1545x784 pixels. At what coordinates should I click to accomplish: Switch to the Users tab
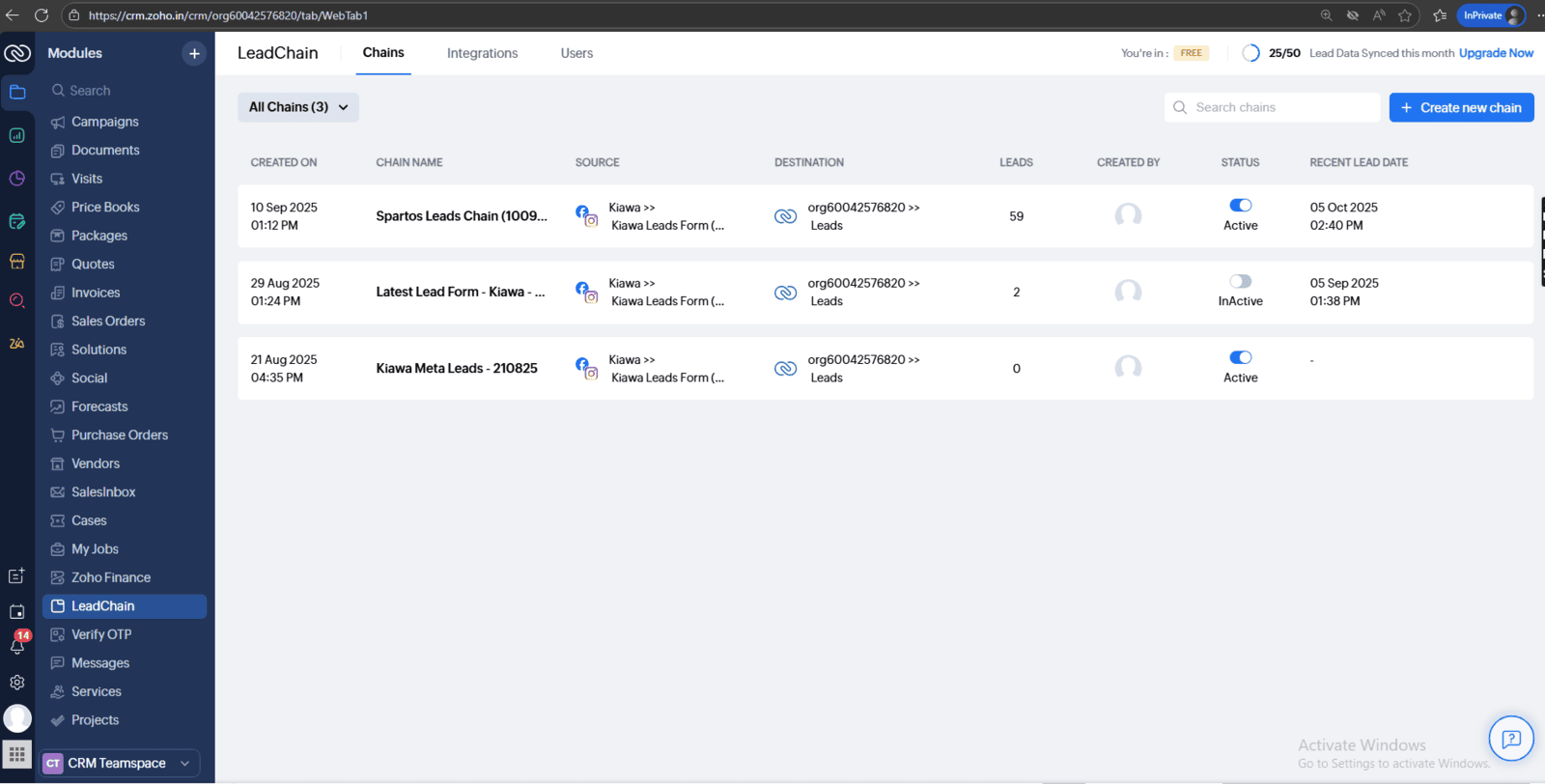(x=576, y=54)
